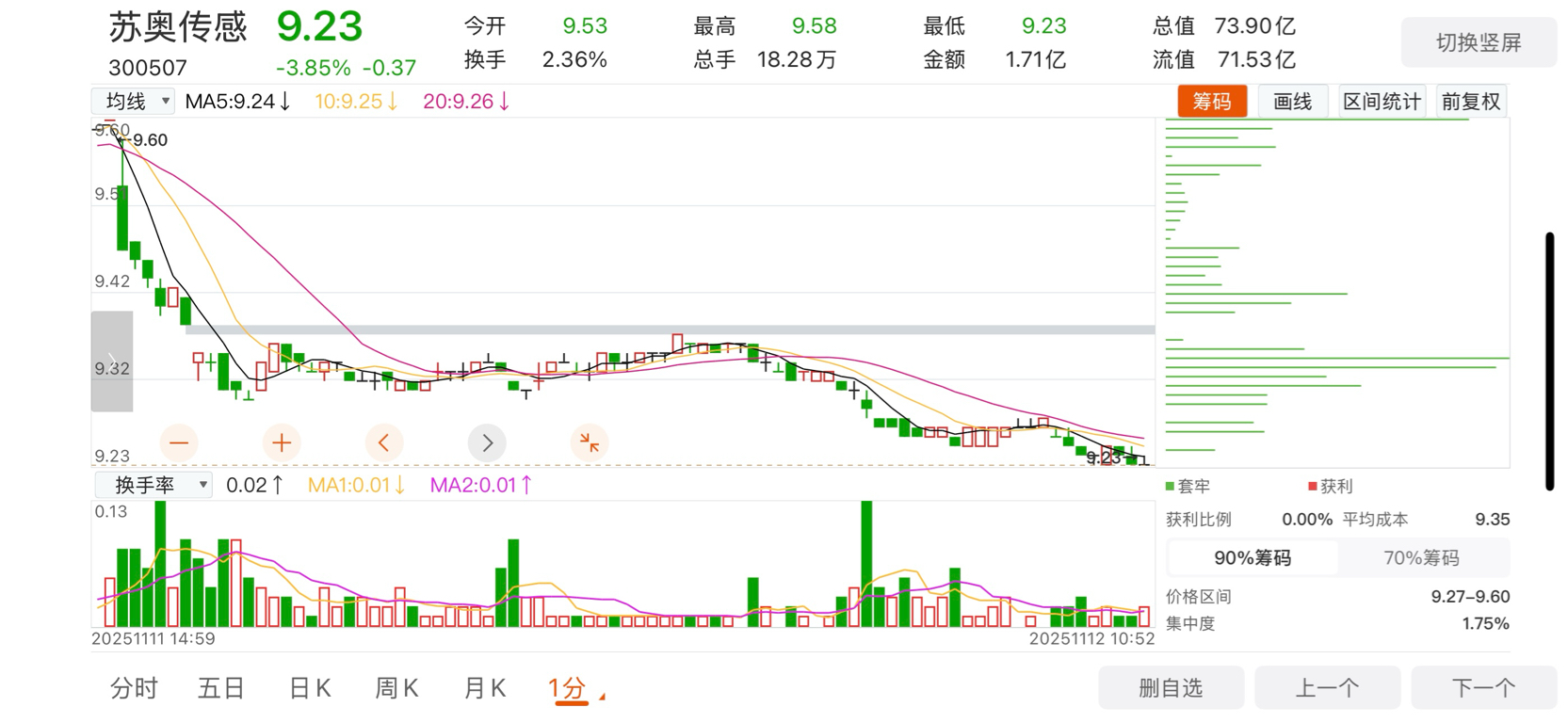
Task: Tap the current price 9.23 in header
Action: coord(319,26)
